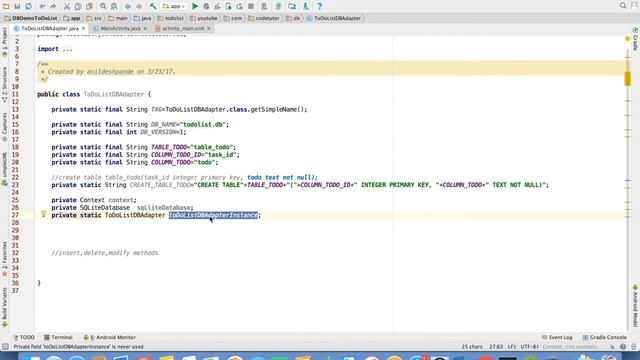Open the Android Model side panel
Viewport: 640px width, 360px height.
coord(635,306)
